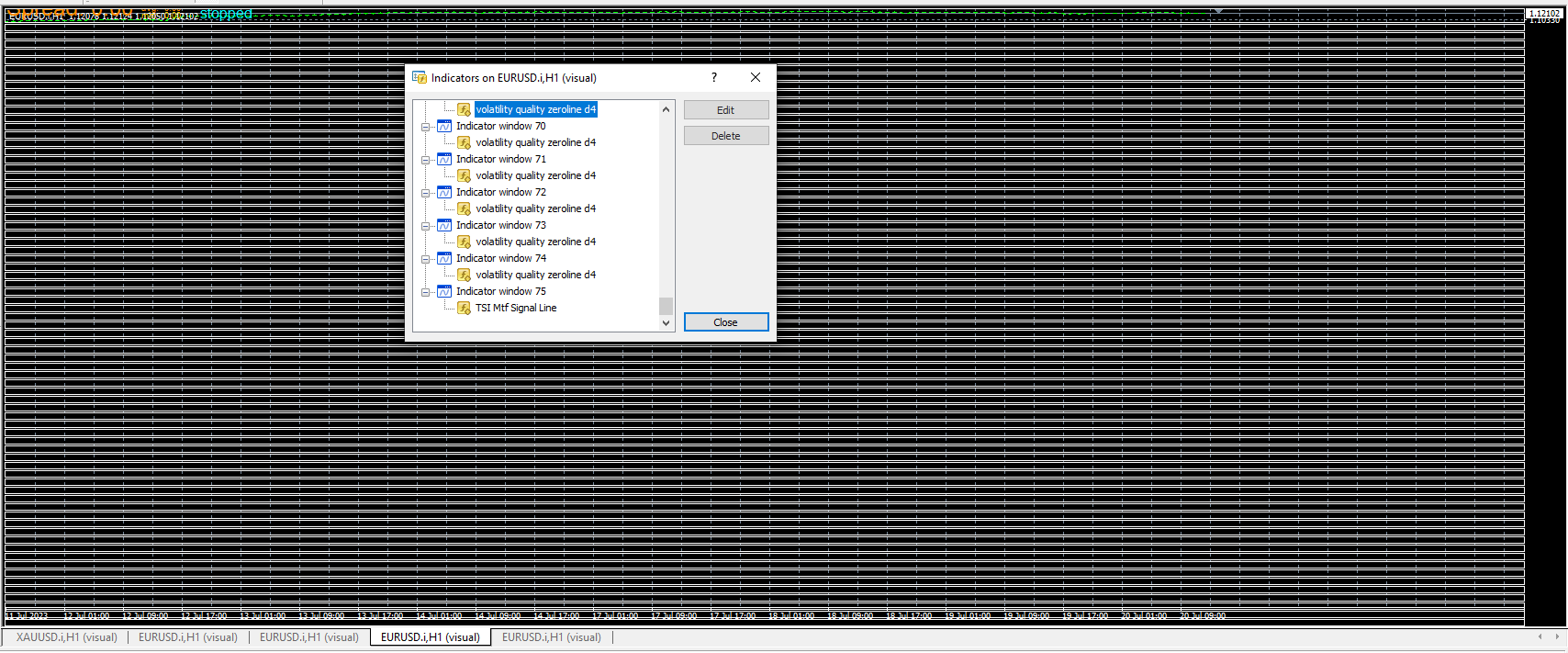This screenshot has width=1568, height=653.
Task: Collapse the Indicator window 73 node
Action: point(426,227)
